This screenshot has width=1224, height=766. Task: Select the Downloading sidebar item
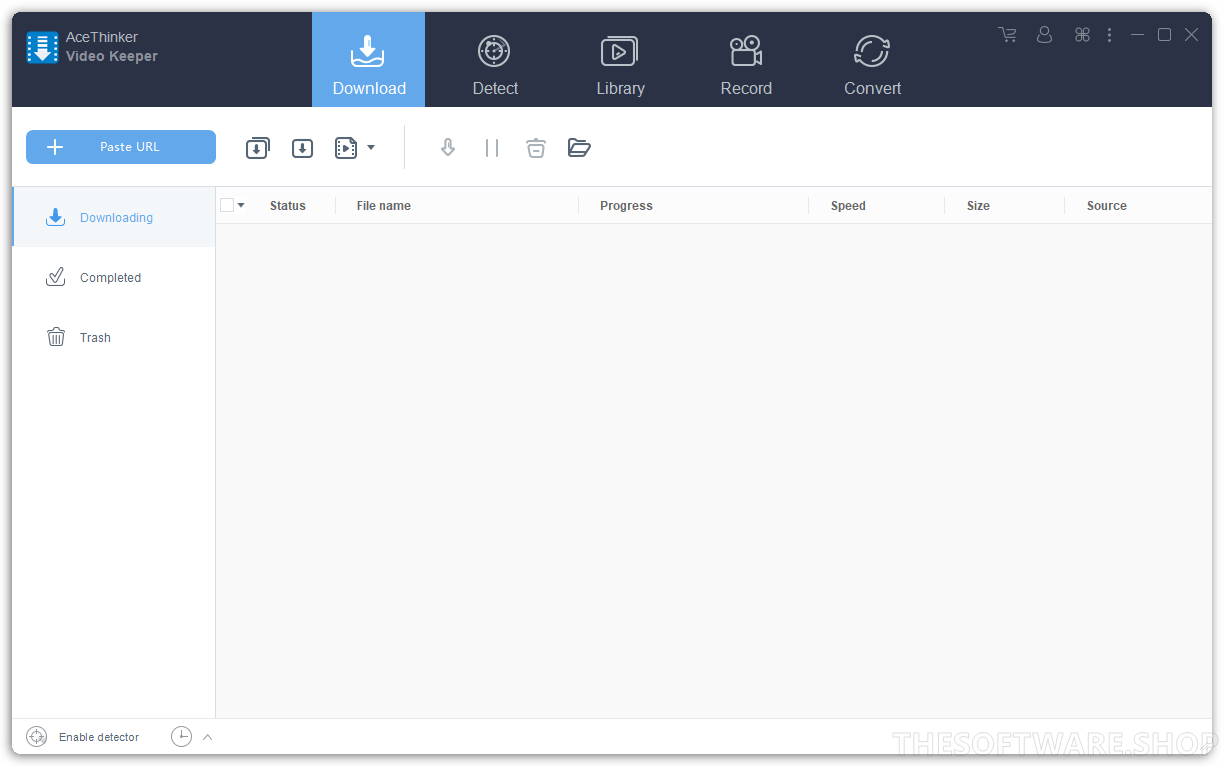pyautogui.click(x=114, y=217)
